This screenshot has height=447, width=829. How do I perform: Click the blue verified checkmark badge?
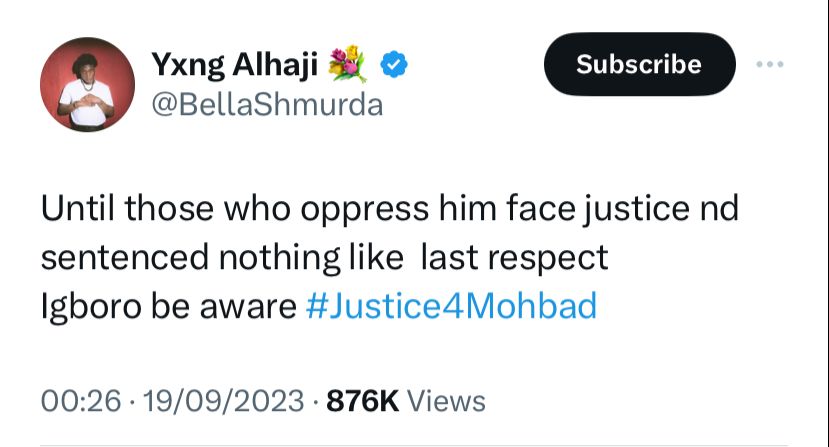coord(394,65)
